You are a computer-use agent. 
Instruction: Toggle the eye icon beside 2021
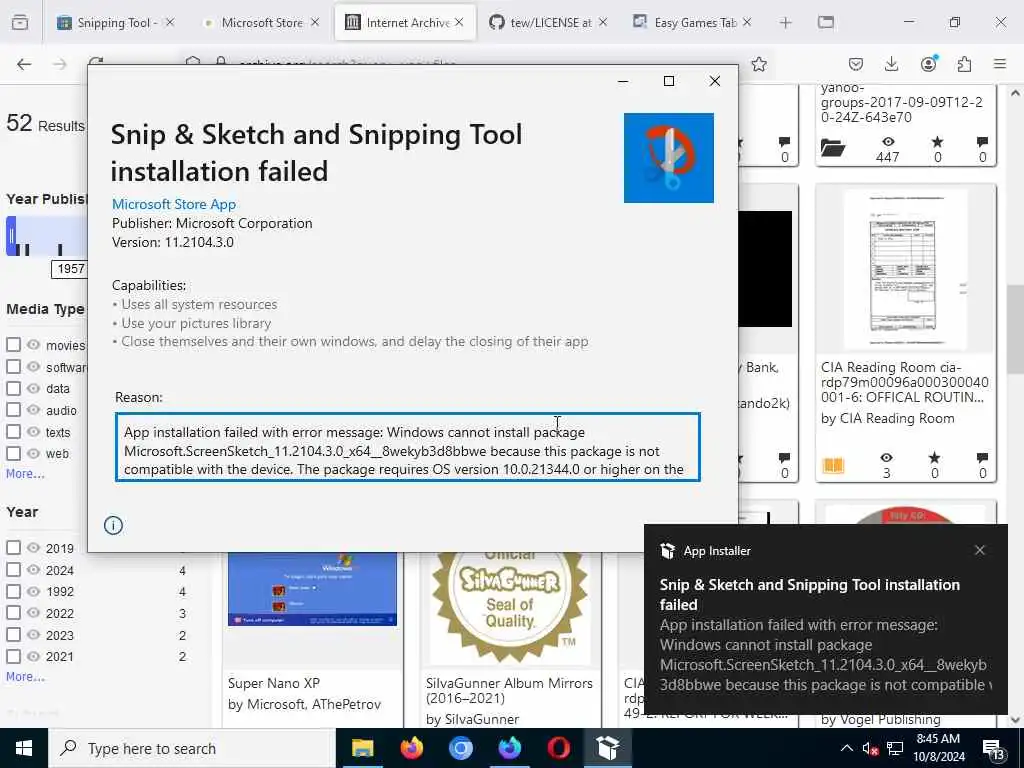click(33, 656)
